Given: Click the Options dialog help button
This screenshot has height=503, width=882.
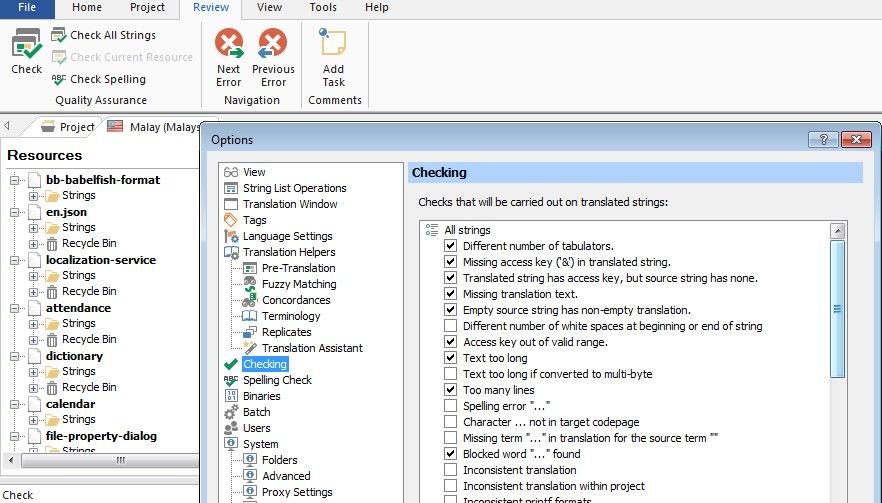Looking at the screenshot, I should pos(823,140).
